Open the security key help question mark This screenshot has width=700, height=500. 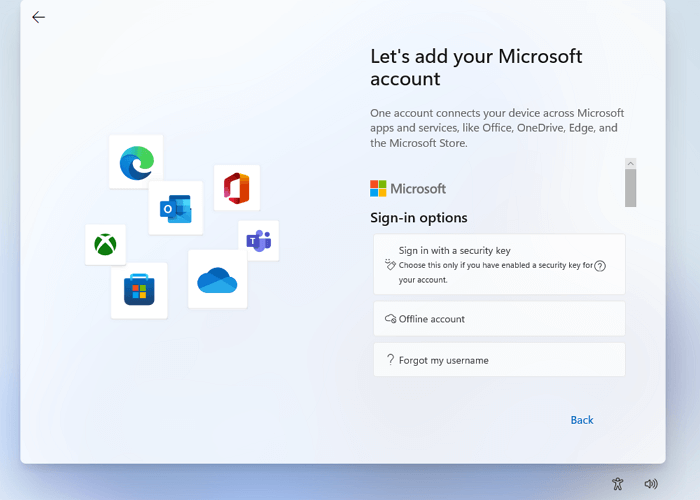[600, 266]
